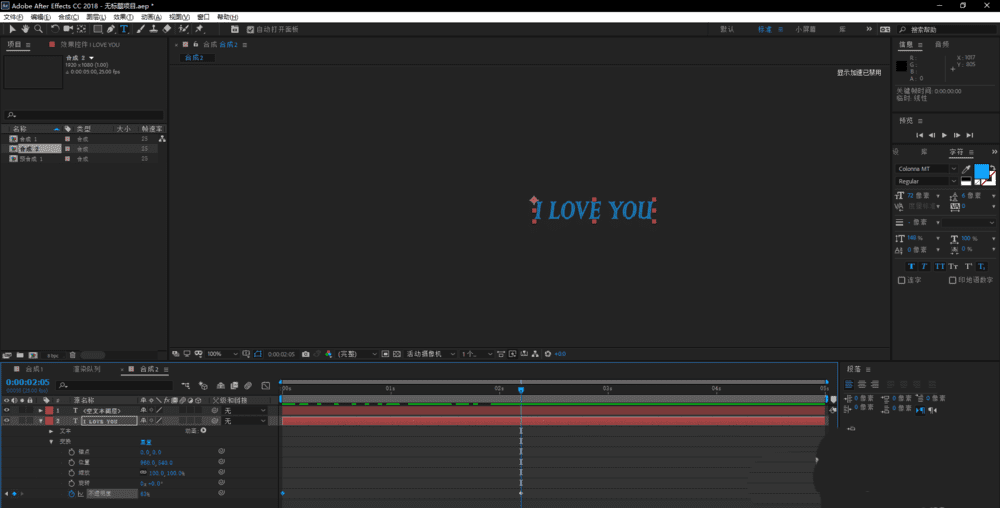Open the 文件 File menu

tap(13, 17)
